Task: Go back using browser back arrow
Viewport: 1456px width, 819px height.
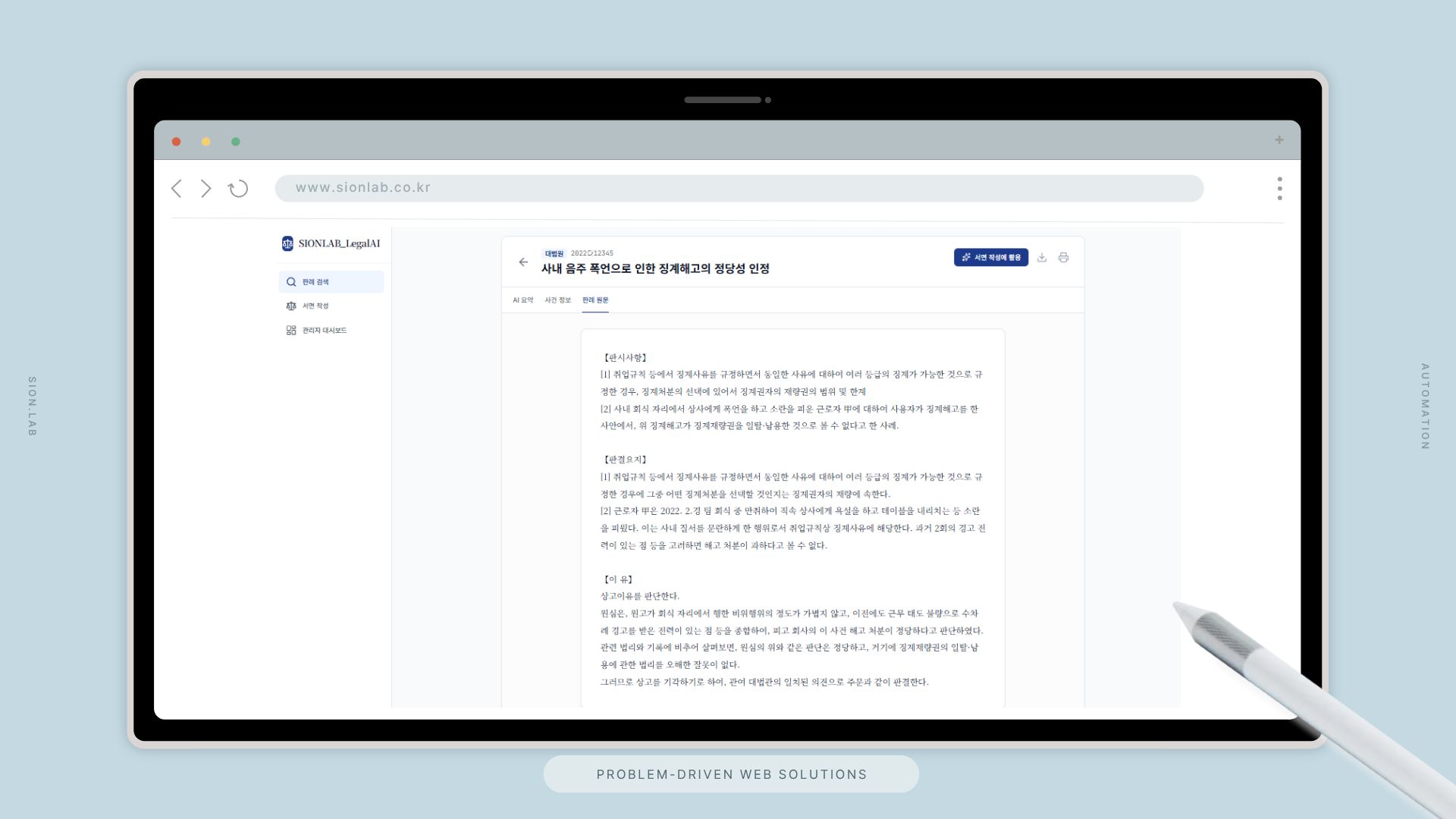Action: [177, 189]
